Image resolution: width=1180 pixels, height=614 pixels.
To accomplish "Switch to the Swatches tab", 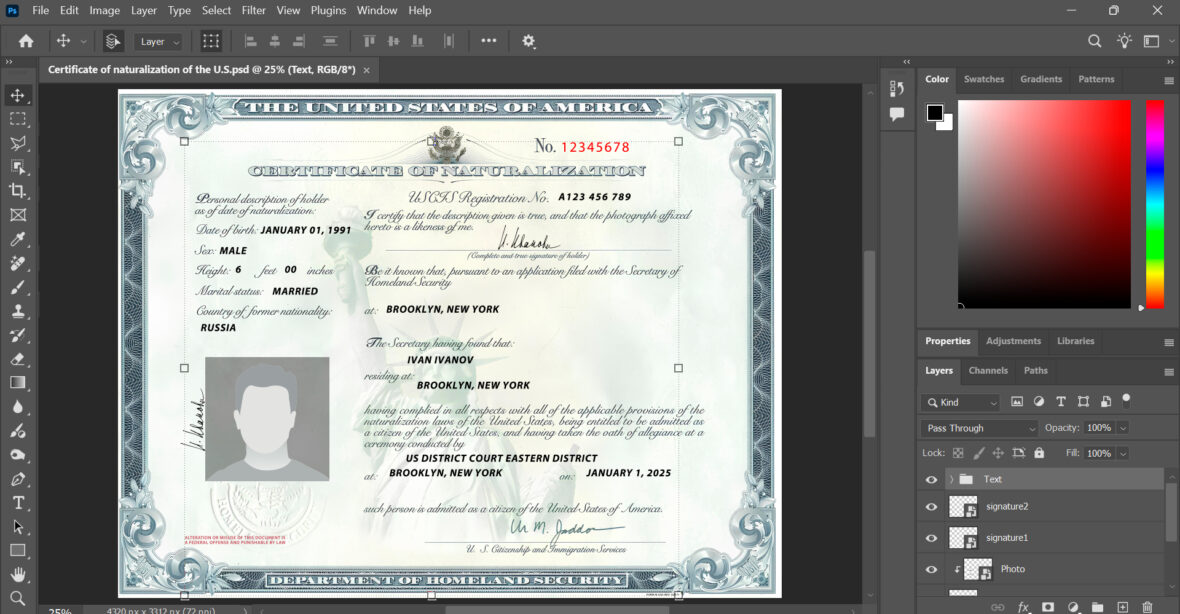I will (984, 79).
